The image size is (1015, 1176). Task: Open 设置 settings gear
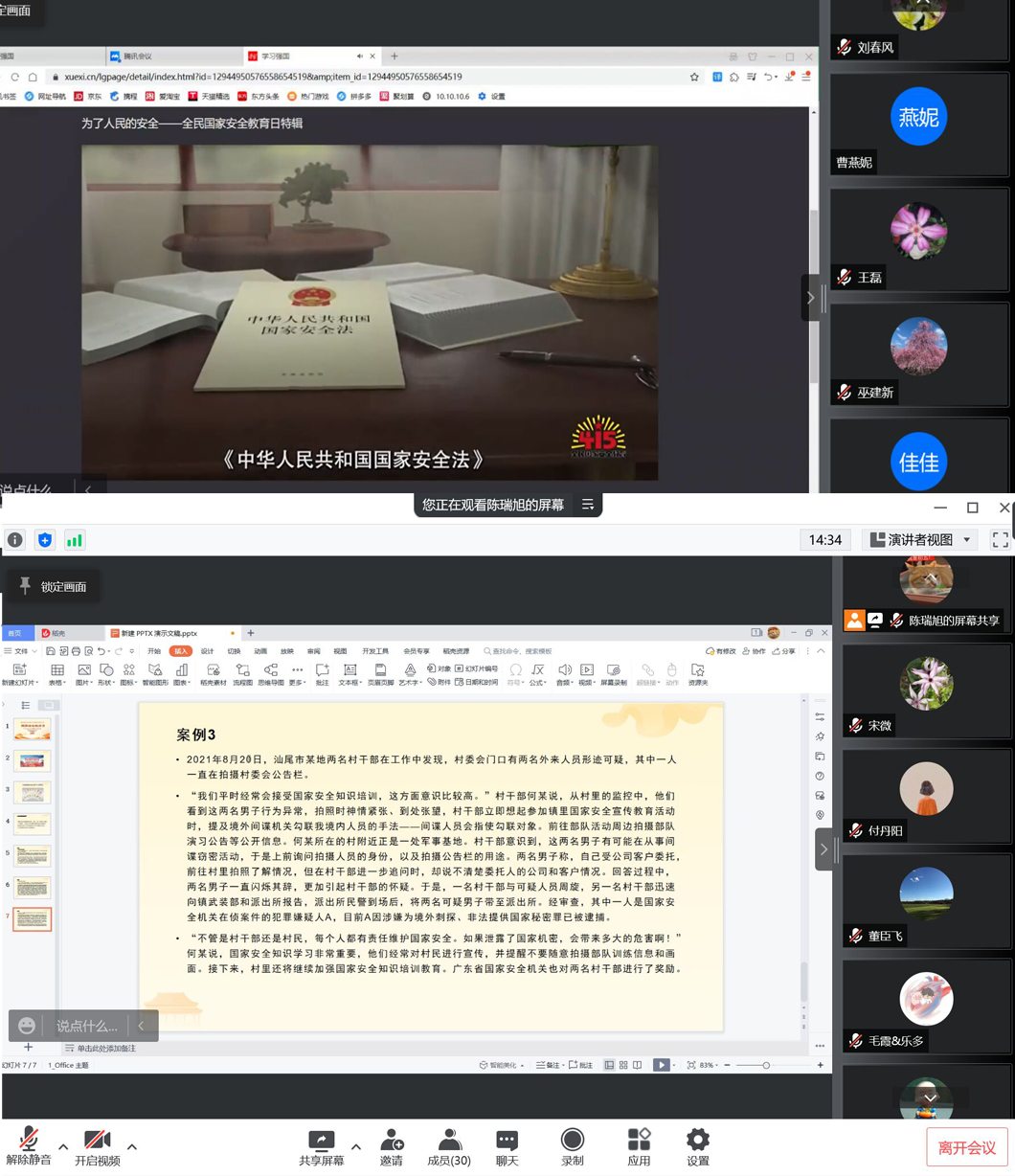click(698, 1145)
